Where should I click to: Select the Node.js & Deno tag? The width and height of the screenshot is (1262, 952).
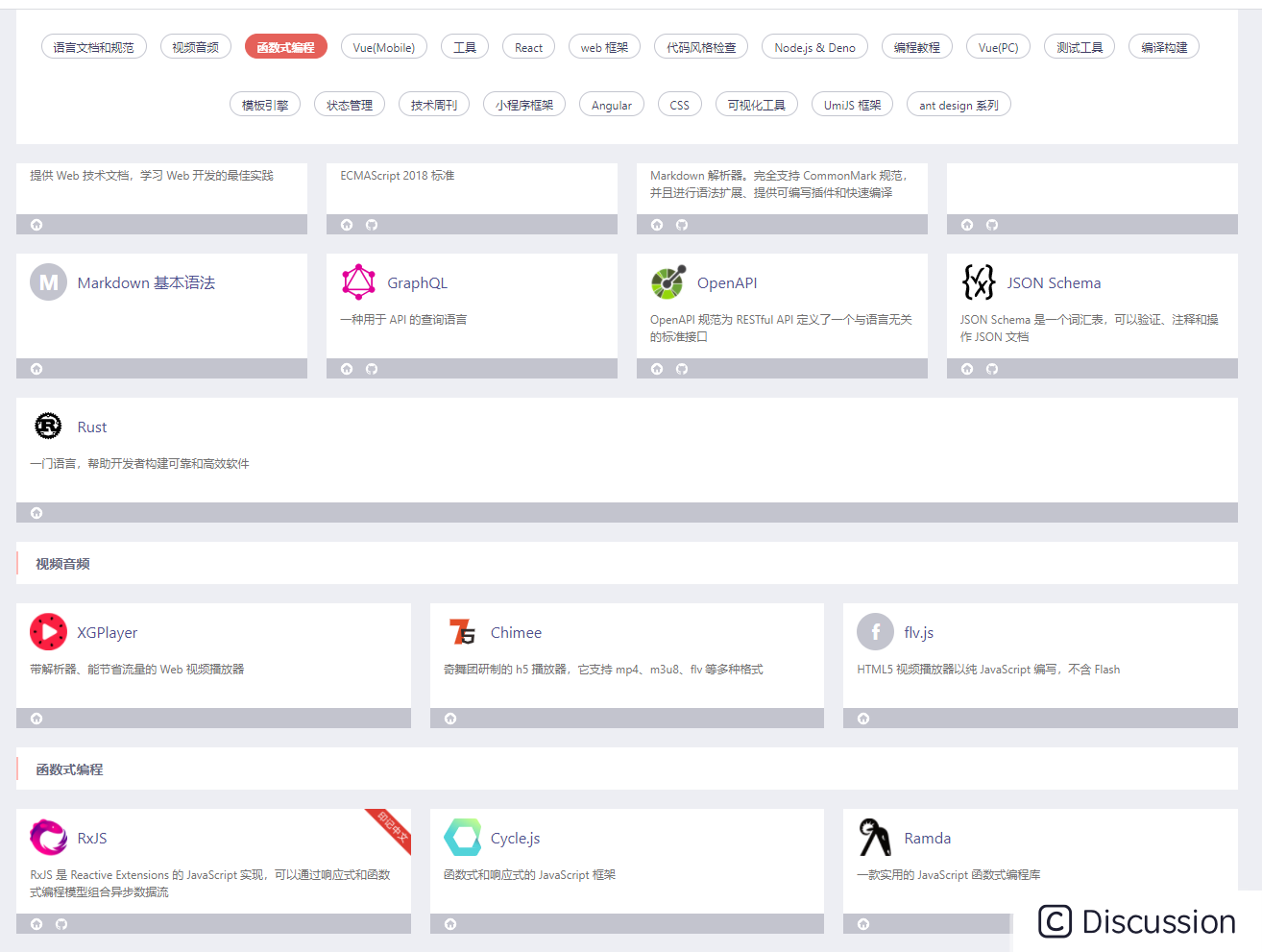[815, 47]
